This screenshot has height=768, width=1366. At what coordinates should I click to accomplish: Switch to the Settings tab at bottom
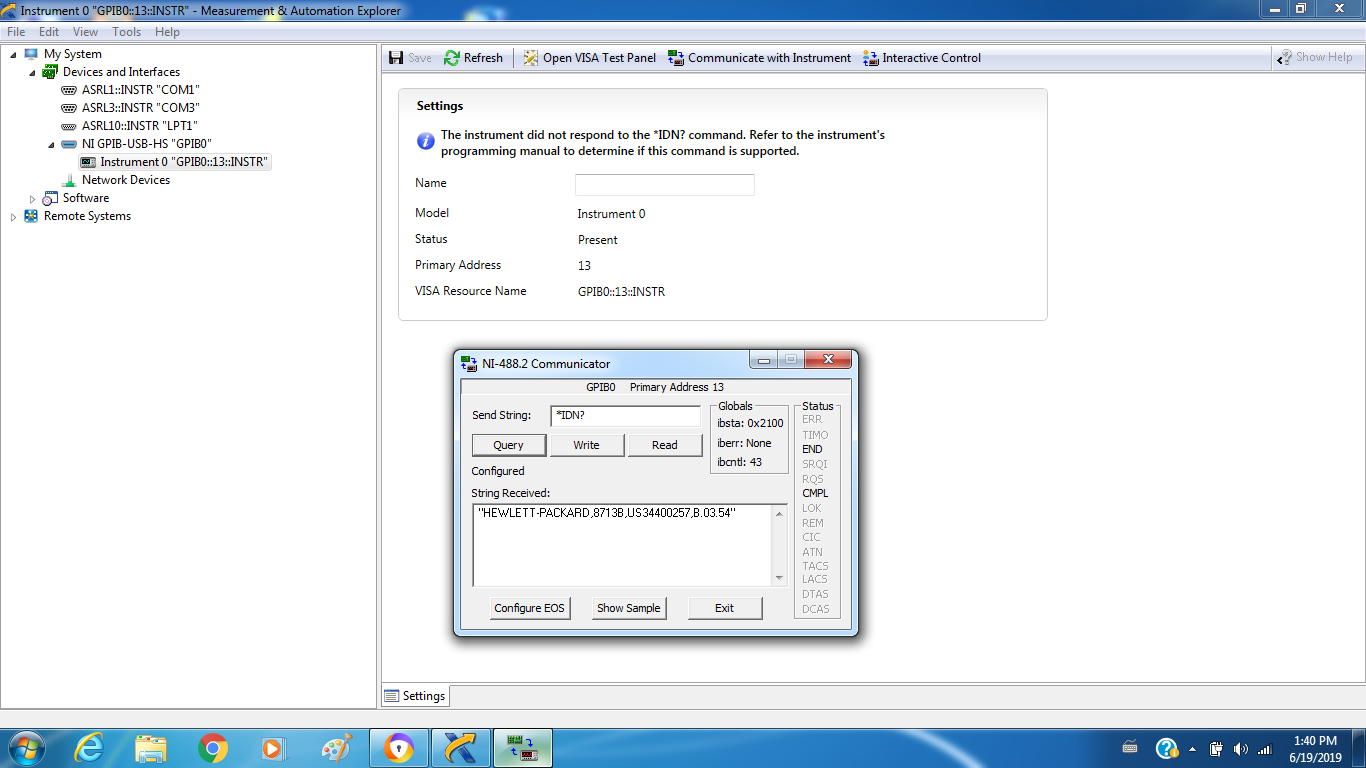[415, 696]
